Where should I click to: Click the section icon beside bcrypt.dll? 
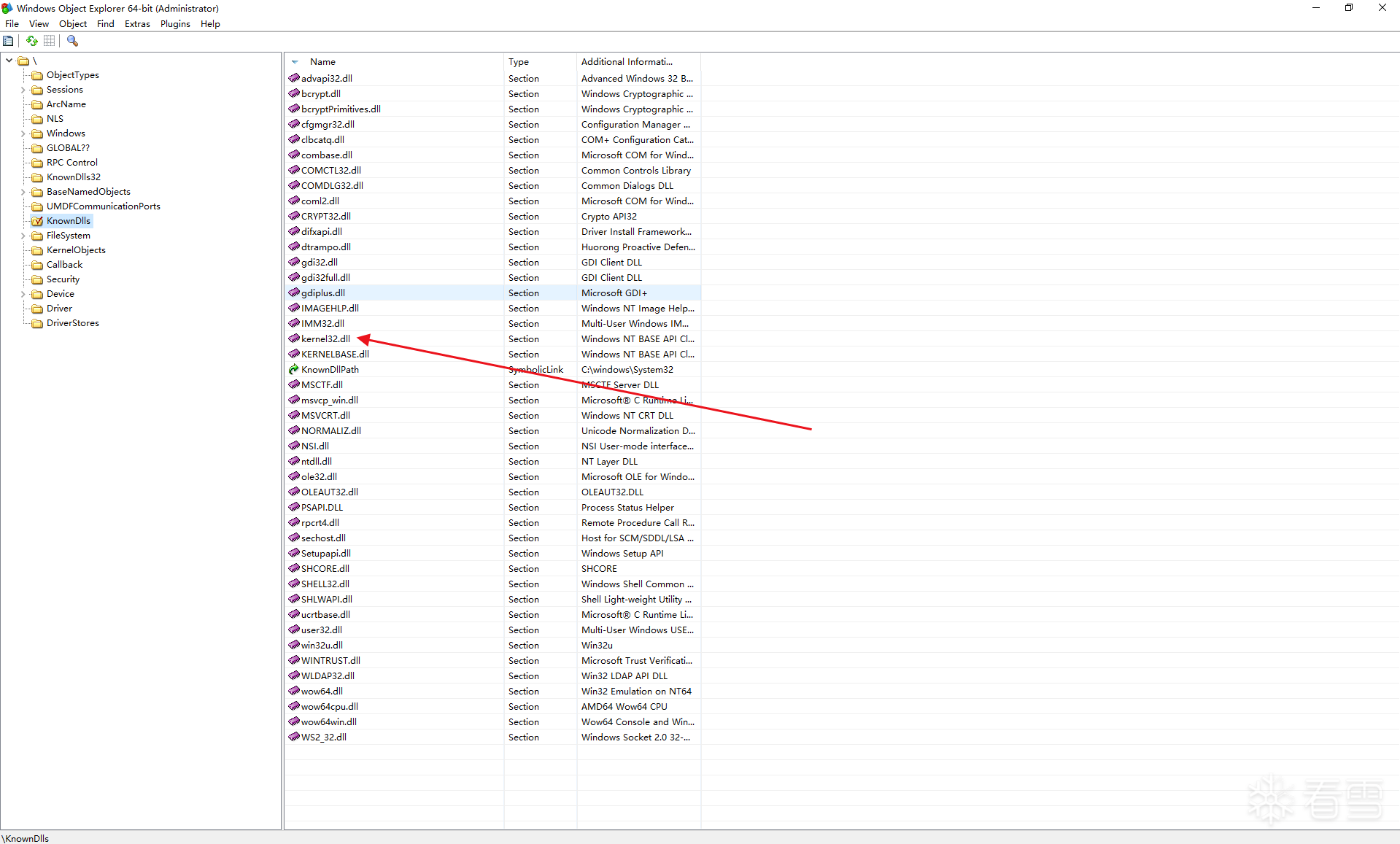click(294, 93)
